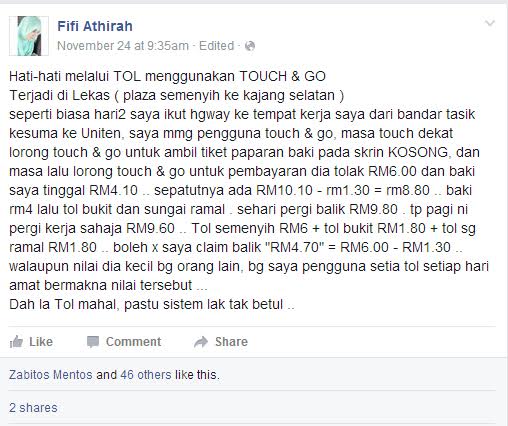Click the last line Dah la Tol mahal
Screen dimensions: 508x426
(152, 304)
